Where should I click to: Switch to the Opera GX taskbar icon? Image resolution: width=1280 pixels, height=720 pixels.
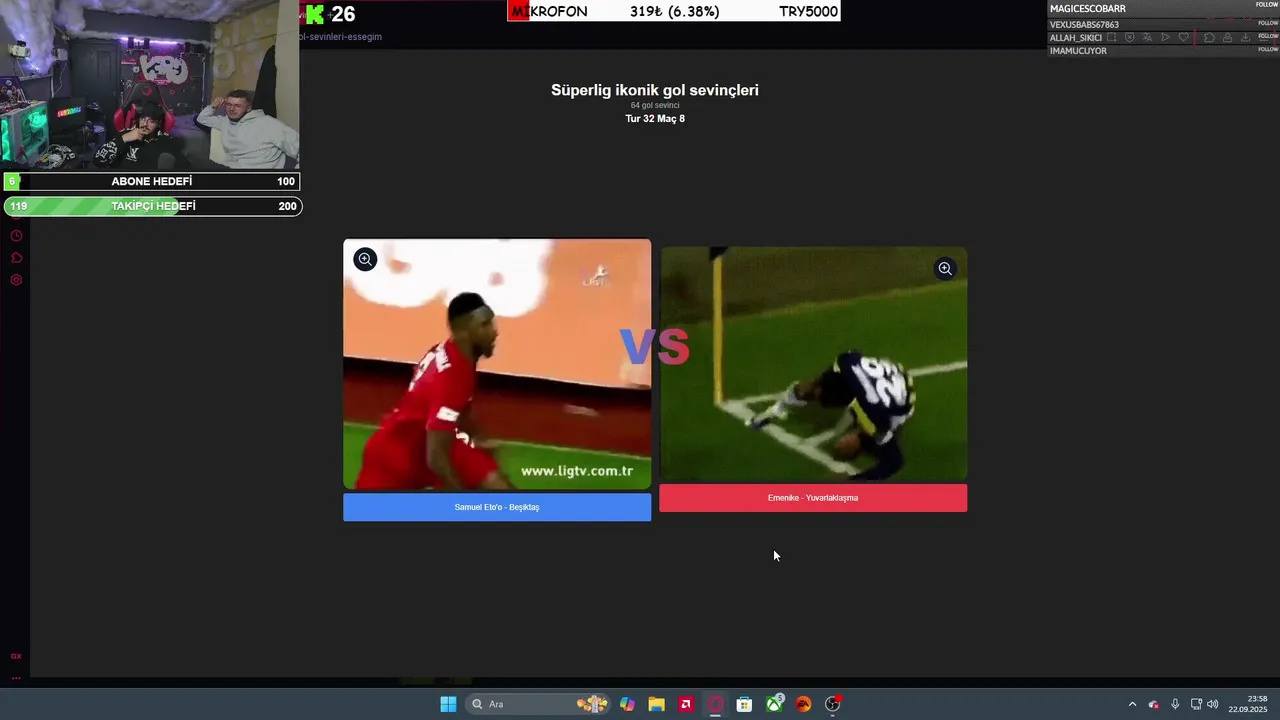pyautogui.click(x=715, y=704)
